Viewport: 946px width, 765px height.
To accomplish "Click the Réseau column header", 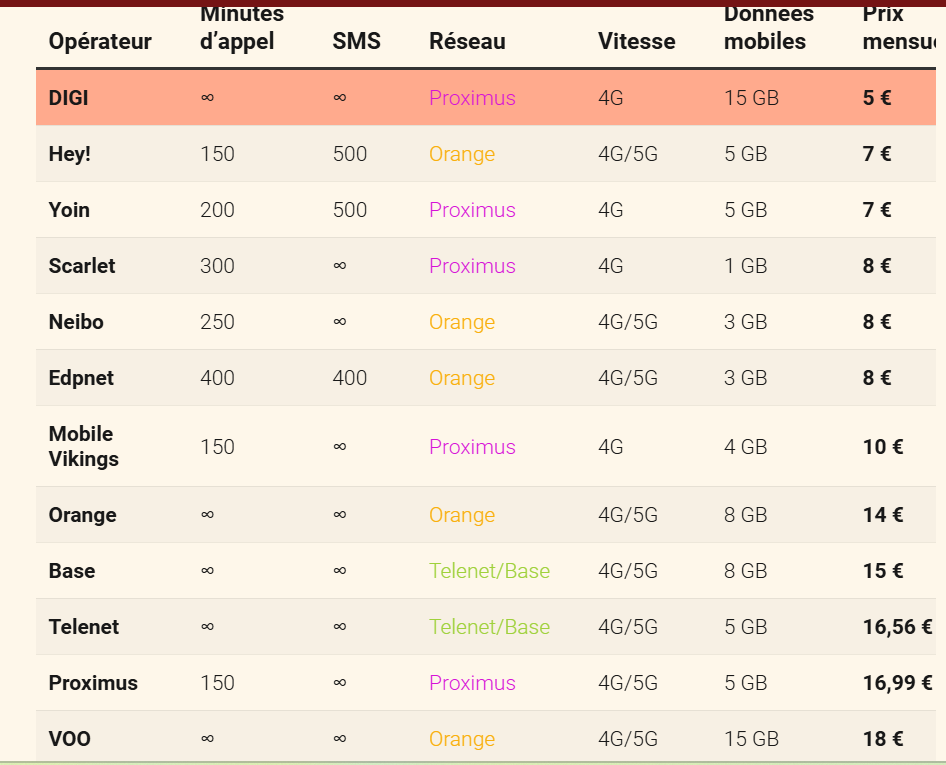I will coord(467,41).
